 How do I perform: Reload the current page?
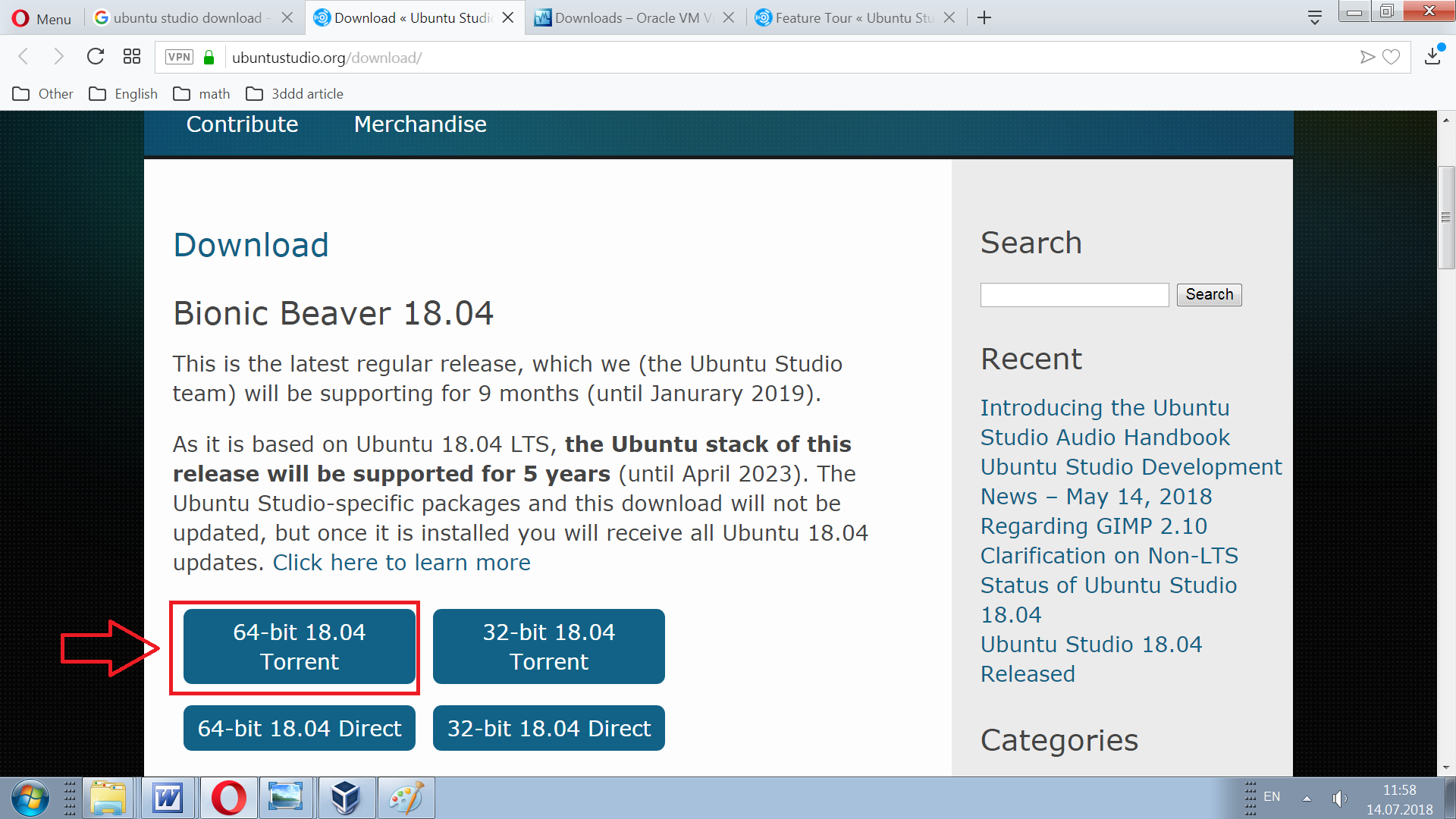(x=95, y=57)
